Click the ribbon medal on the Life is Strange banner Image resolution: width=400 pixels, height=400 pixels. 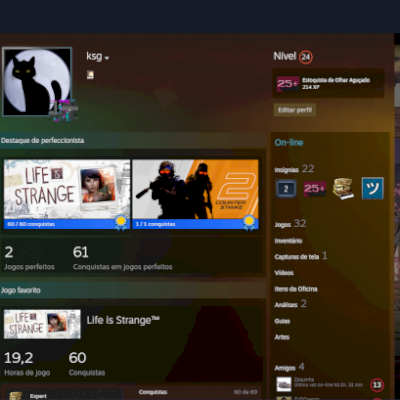(x=121, y=223)
